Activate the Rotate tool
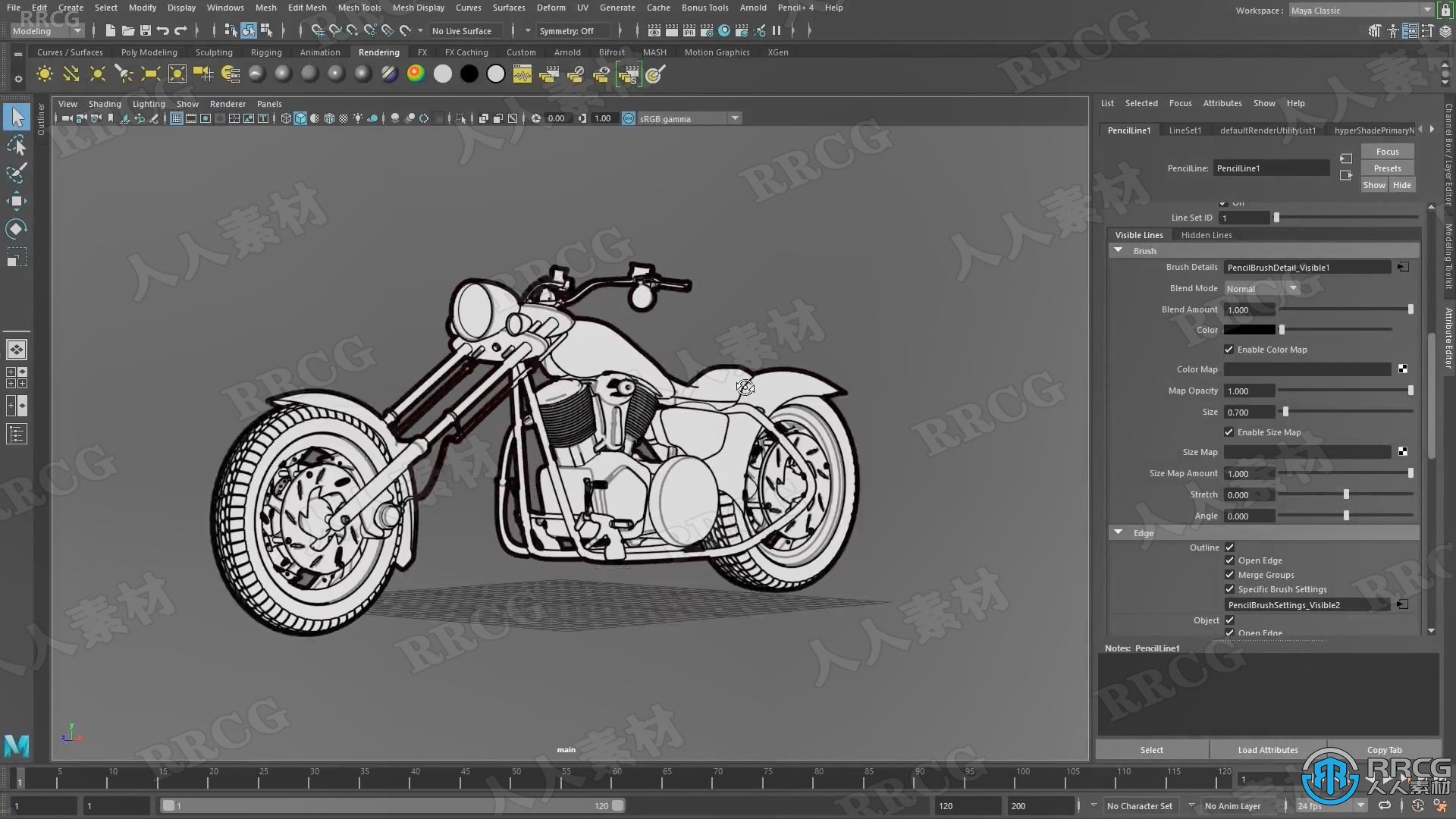The image size is (1456, 819). (17, 228)
